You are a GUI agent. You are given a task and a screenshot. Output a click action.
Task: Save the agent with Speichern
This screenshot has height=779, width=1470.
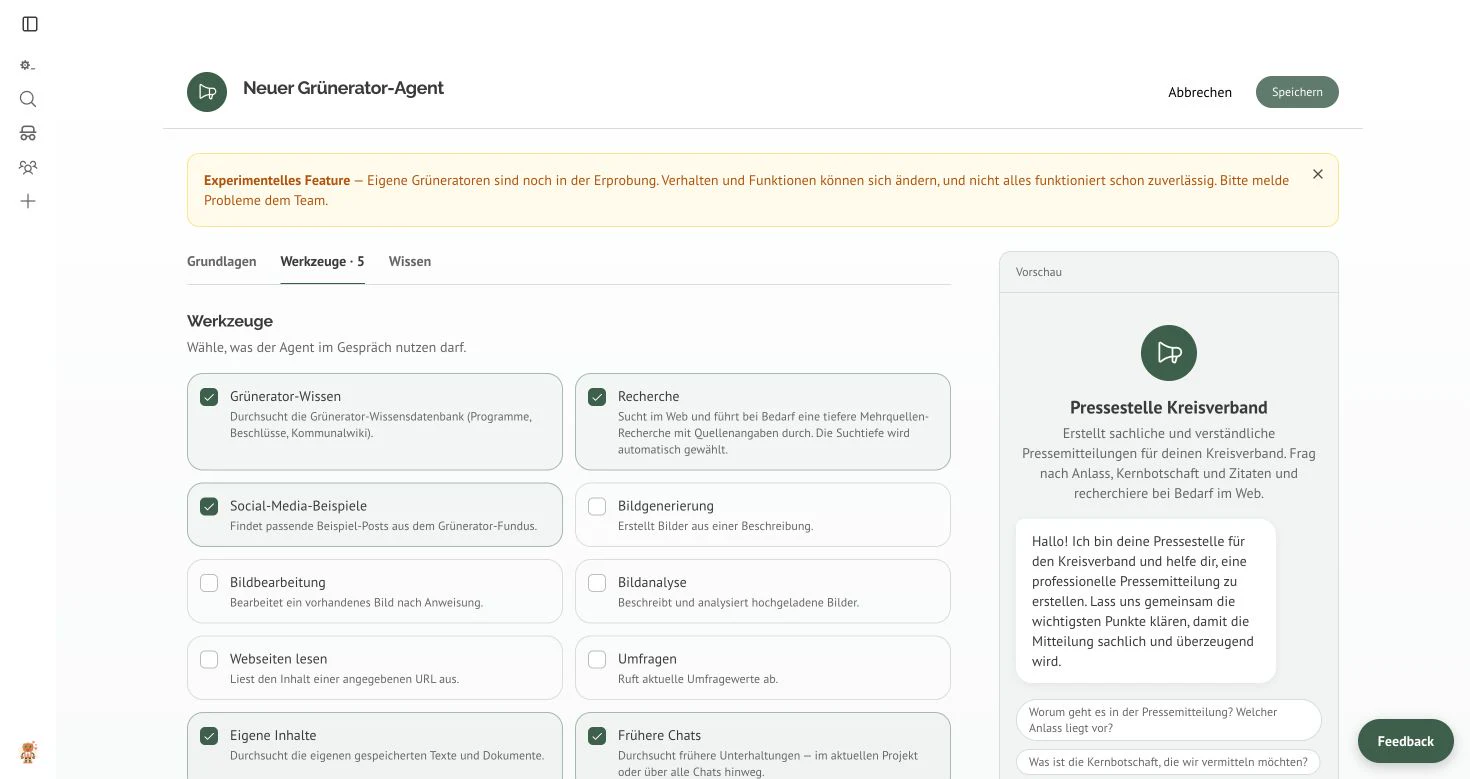(x=1297, y=92)
